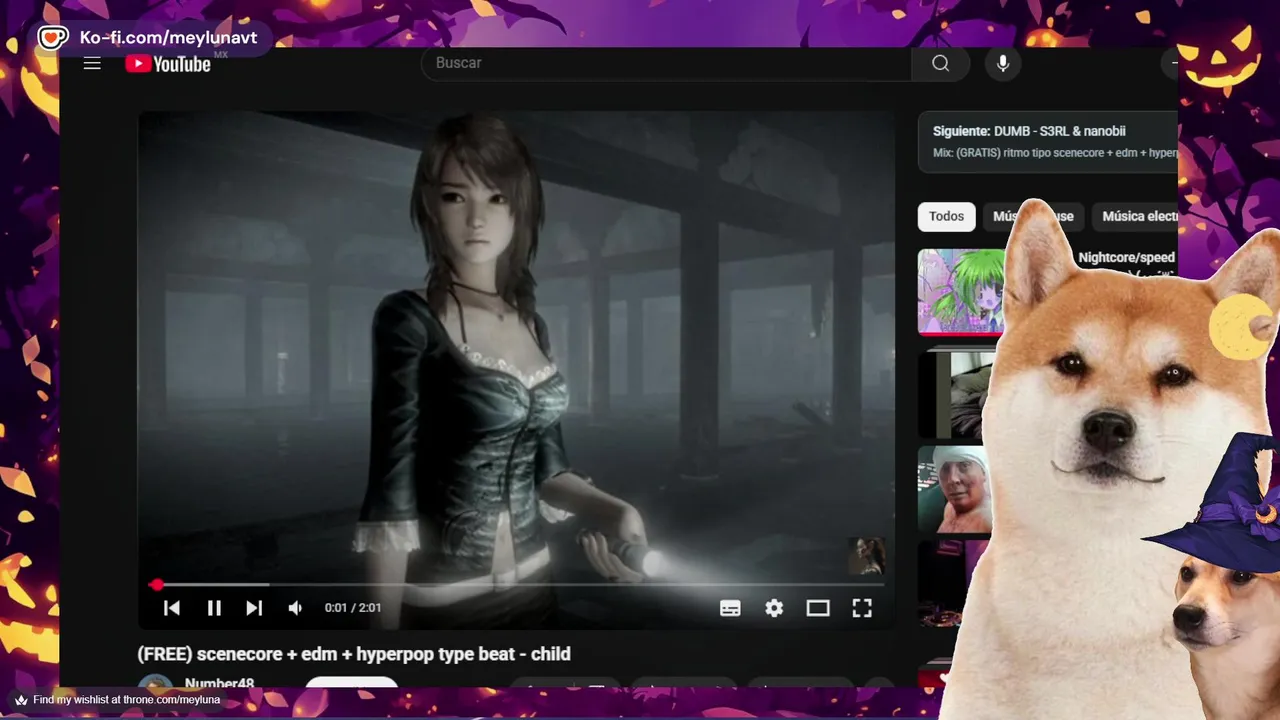
Task: Open the Number48 channel avatar
Action: pyautogui.click(x=155, y=683)
